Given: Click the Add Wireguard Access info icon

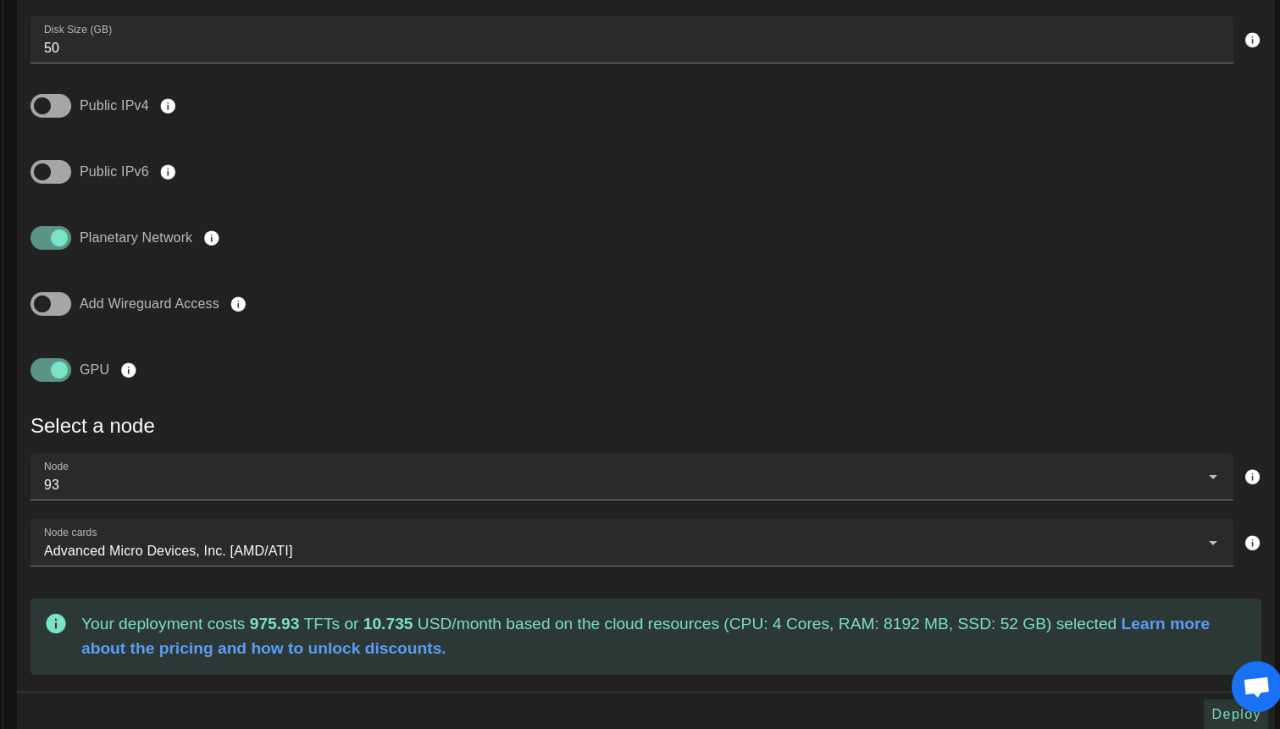Looking at the screenshot, I should [x=238, y=303].
